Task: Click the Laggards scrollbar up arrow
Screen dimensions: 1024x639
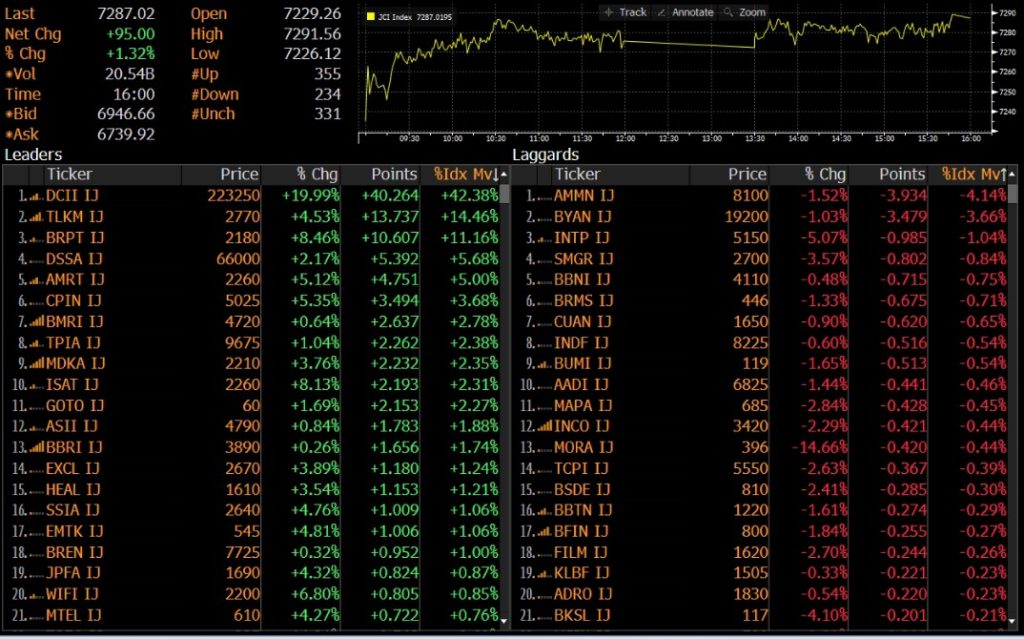Action: (1012, 174)
